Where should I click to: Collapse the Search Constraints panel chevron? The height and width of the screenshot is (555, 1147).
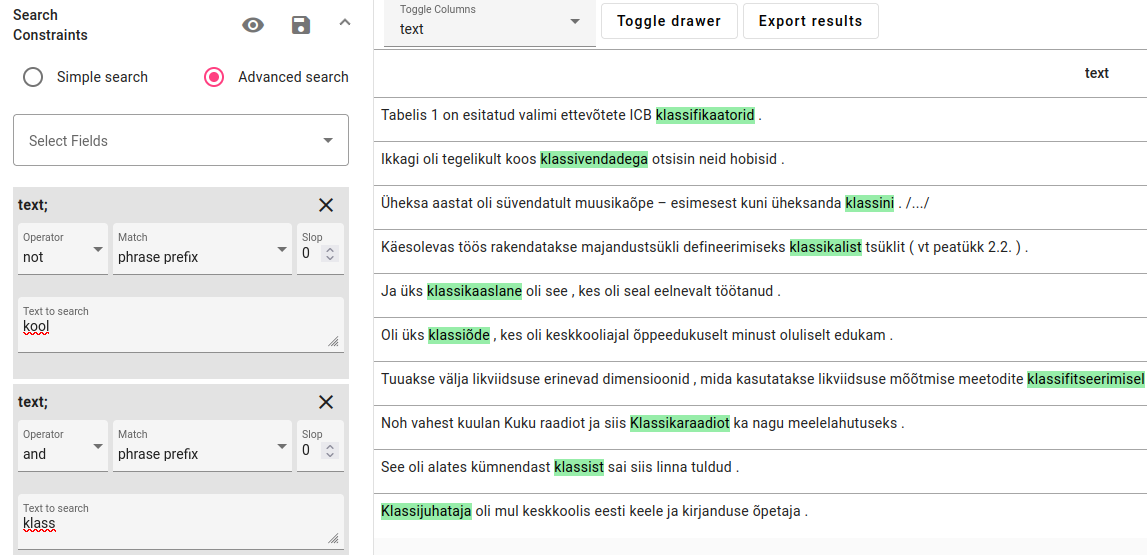click(345, 22)
